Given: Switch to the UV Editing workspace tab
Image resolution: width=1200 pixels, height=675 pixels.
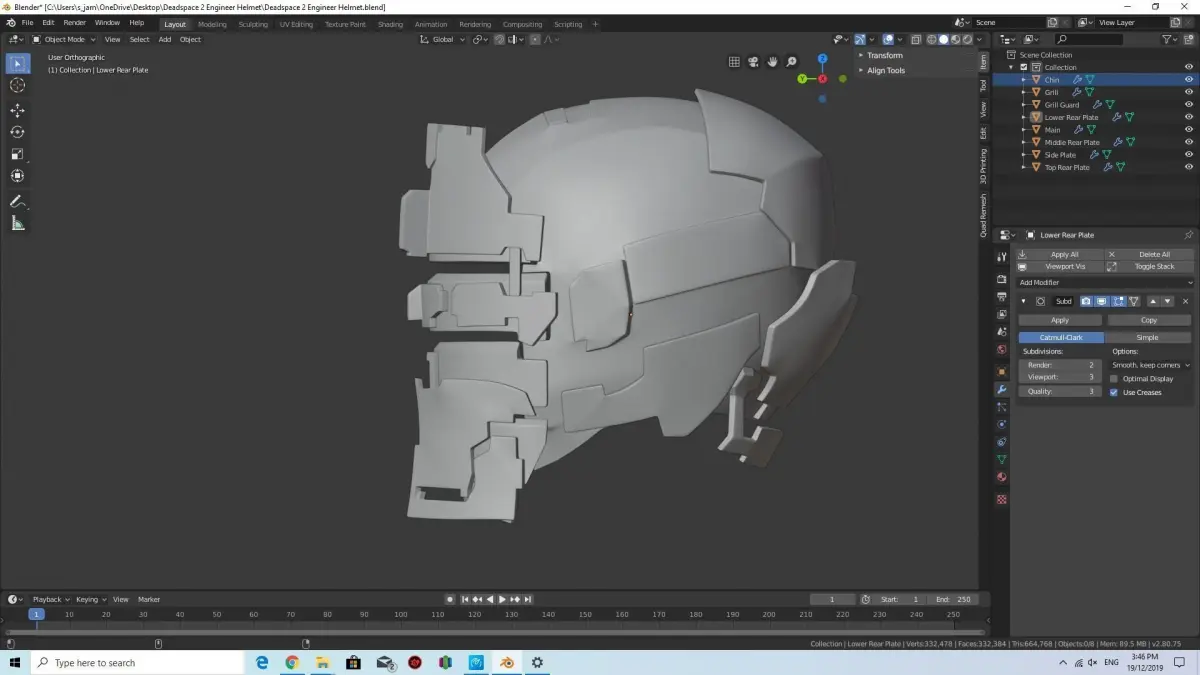Looking at the screenshot, I should (296, 24).
